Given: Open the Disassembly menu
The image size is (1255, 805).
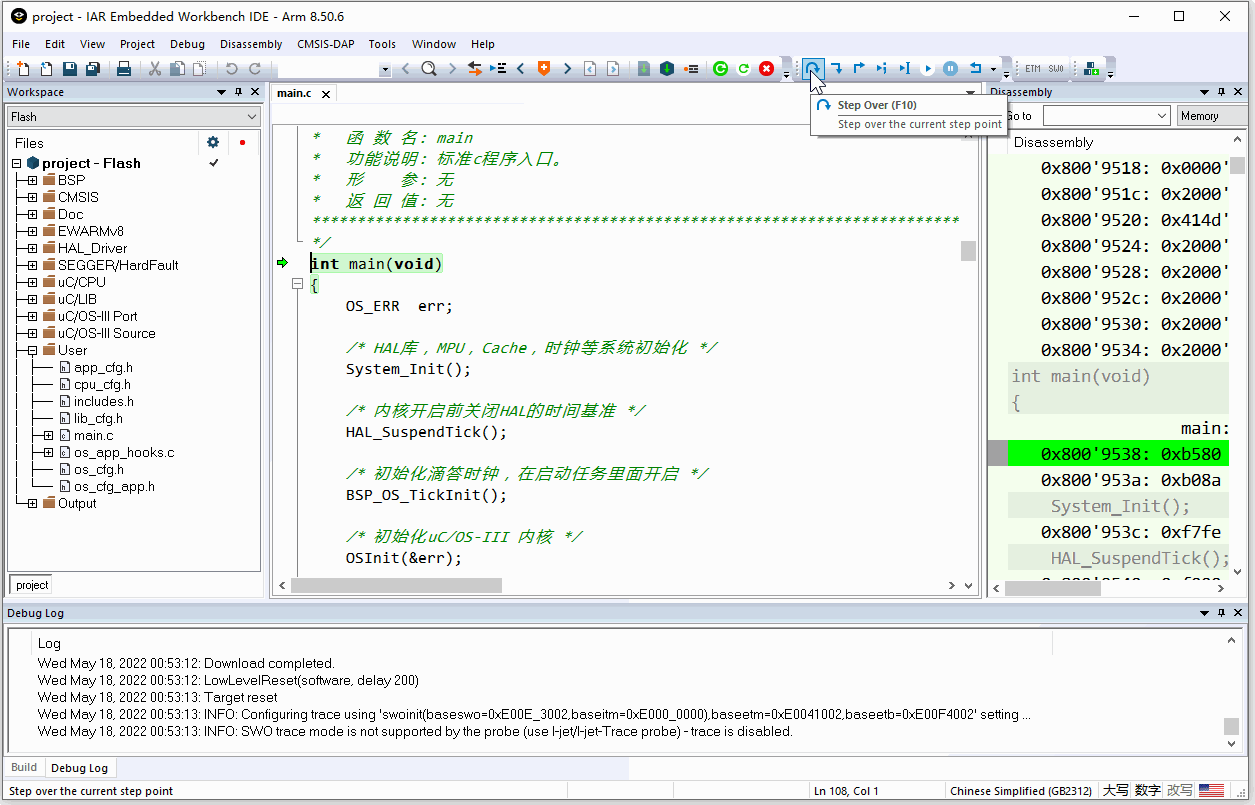Looking at the screenshot, I should (x=251, y=44).
